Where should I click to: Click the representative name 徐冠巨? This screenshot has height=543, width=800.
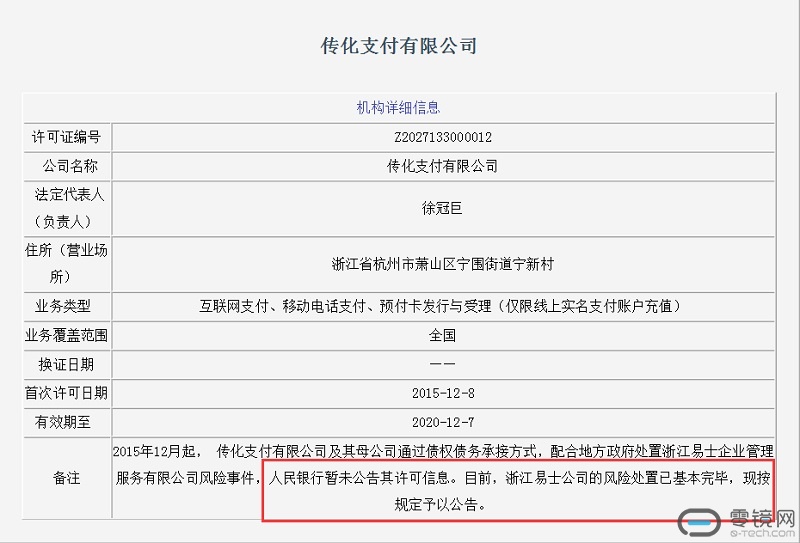click(442, 208)
